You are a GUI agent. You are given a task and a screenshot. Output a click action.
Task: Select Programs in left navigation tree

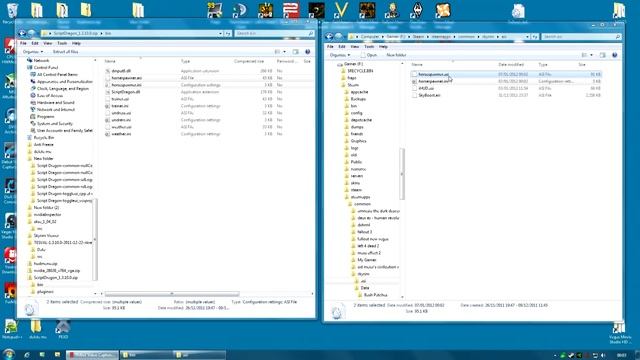click(45, 117)
